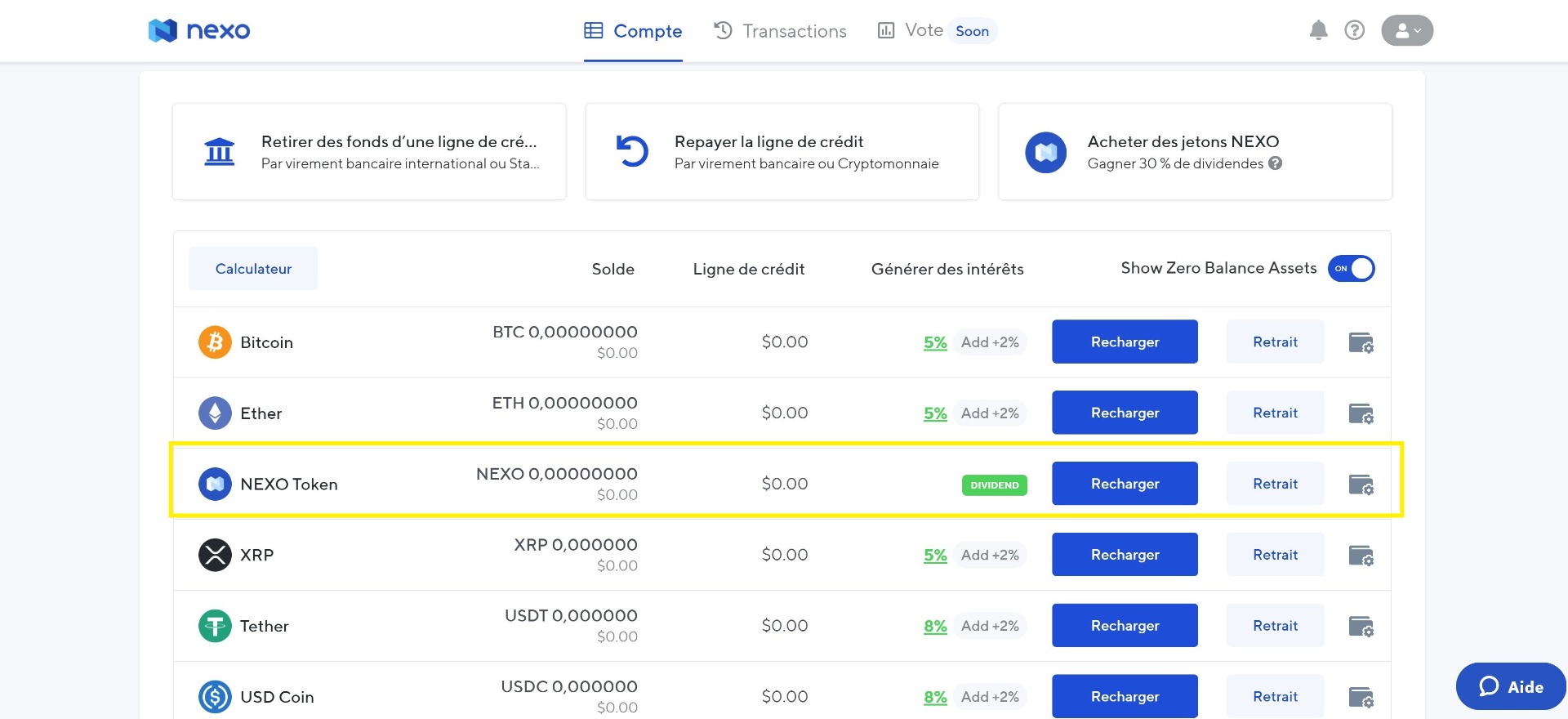Click Retrait for Ether
The width and height of the screenshot is (1568, 719).
[1275, 413]
